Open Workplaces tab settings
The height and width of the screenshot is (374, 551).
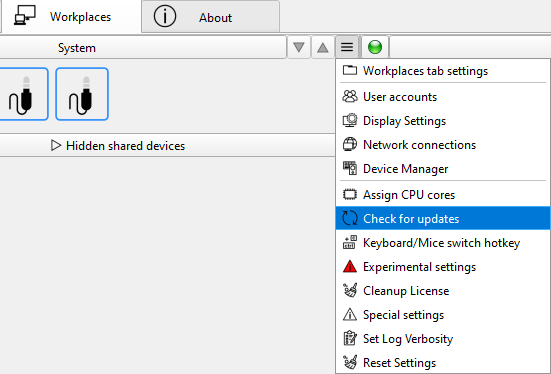pyautogui.click(x=443, y=71)
